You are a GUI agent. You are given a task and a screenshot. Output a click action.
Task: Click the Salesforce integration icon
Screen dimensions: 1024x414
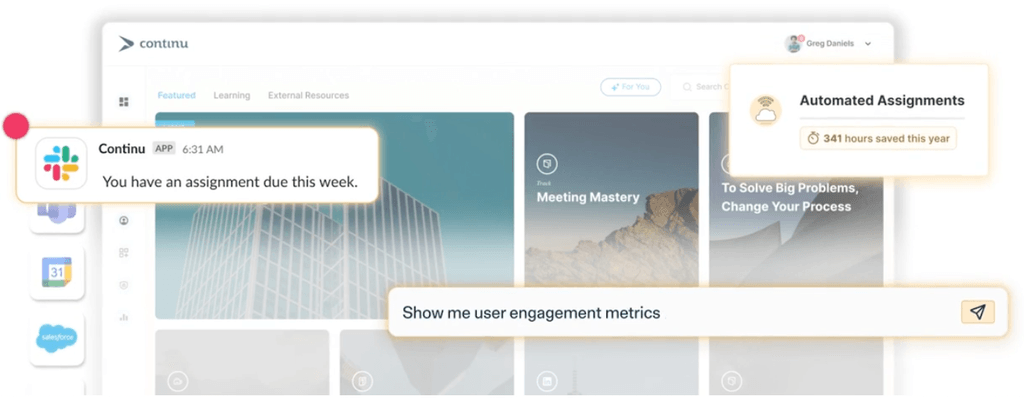pos(57,339)
